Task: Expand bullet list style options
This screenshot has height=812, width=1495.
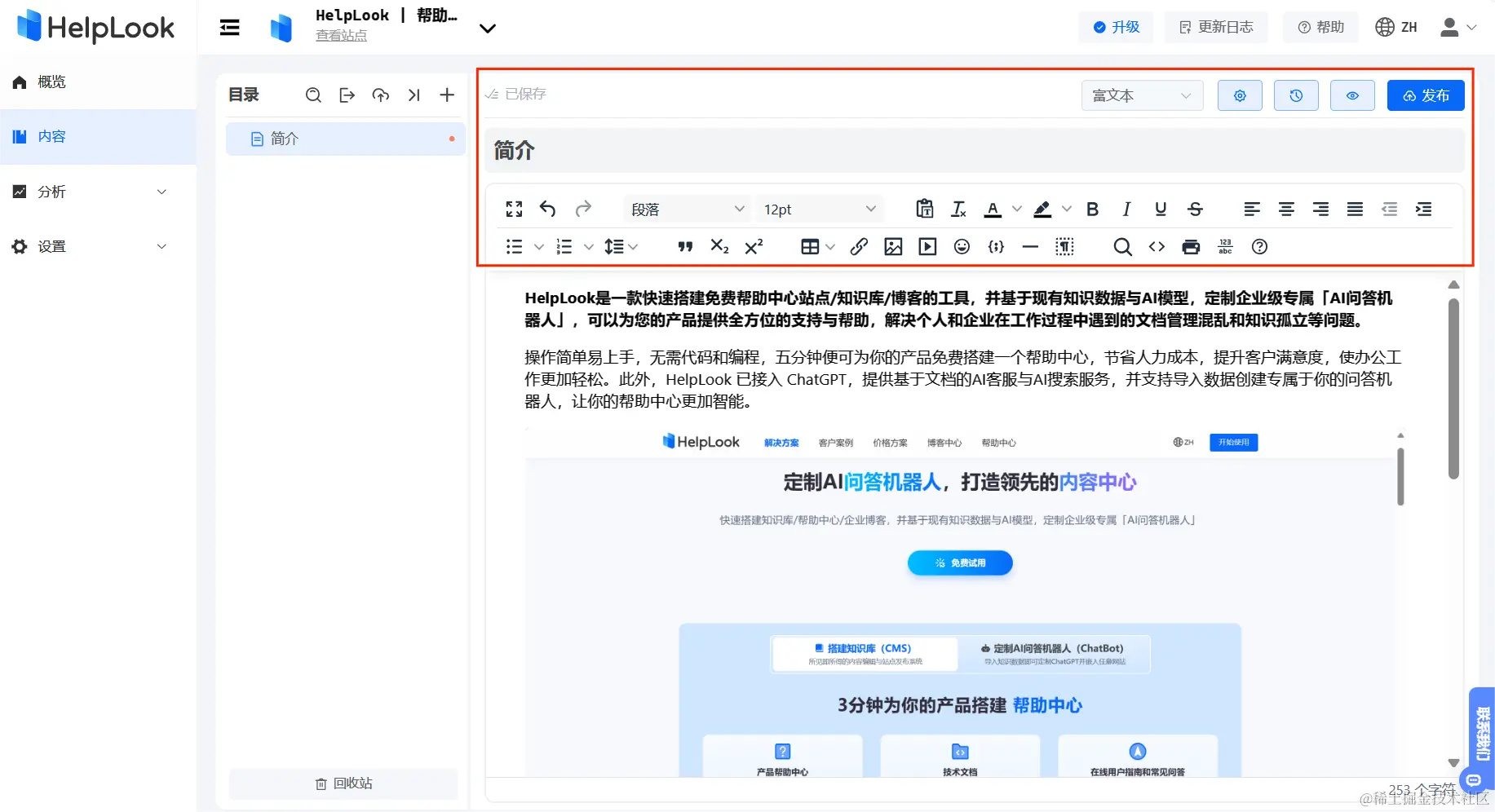Action: tap(538, 247)
